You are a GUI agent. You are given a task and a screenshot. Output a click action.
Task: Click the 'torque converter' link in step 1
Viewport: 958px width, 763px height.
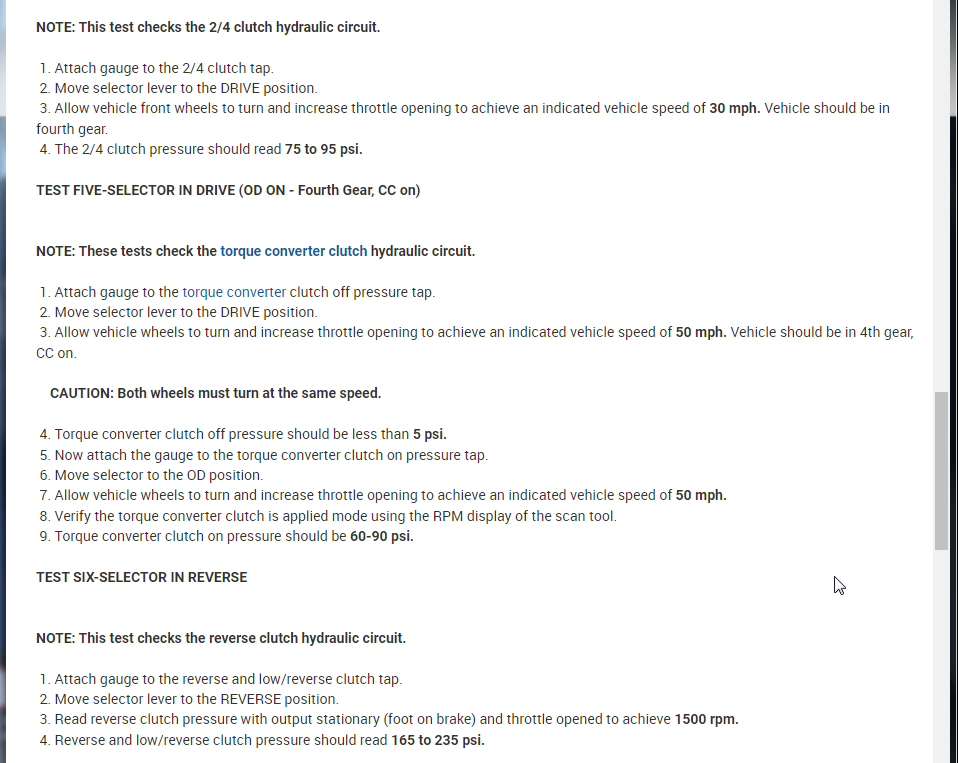(x=234, y=292)
